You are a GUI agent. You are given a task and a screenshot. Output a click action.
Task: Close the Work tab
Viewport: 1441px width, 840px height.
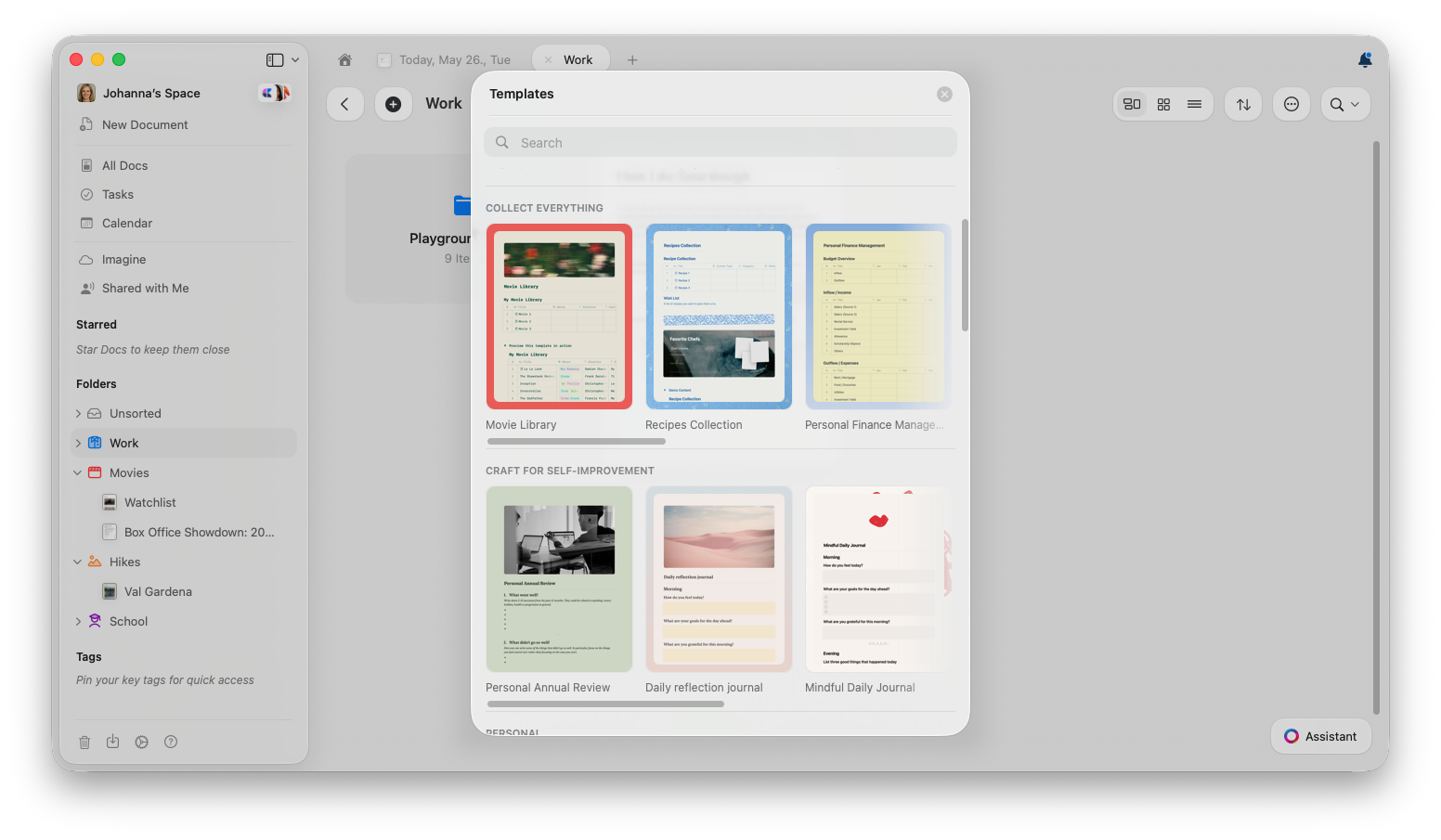click(x=548, y=59)
